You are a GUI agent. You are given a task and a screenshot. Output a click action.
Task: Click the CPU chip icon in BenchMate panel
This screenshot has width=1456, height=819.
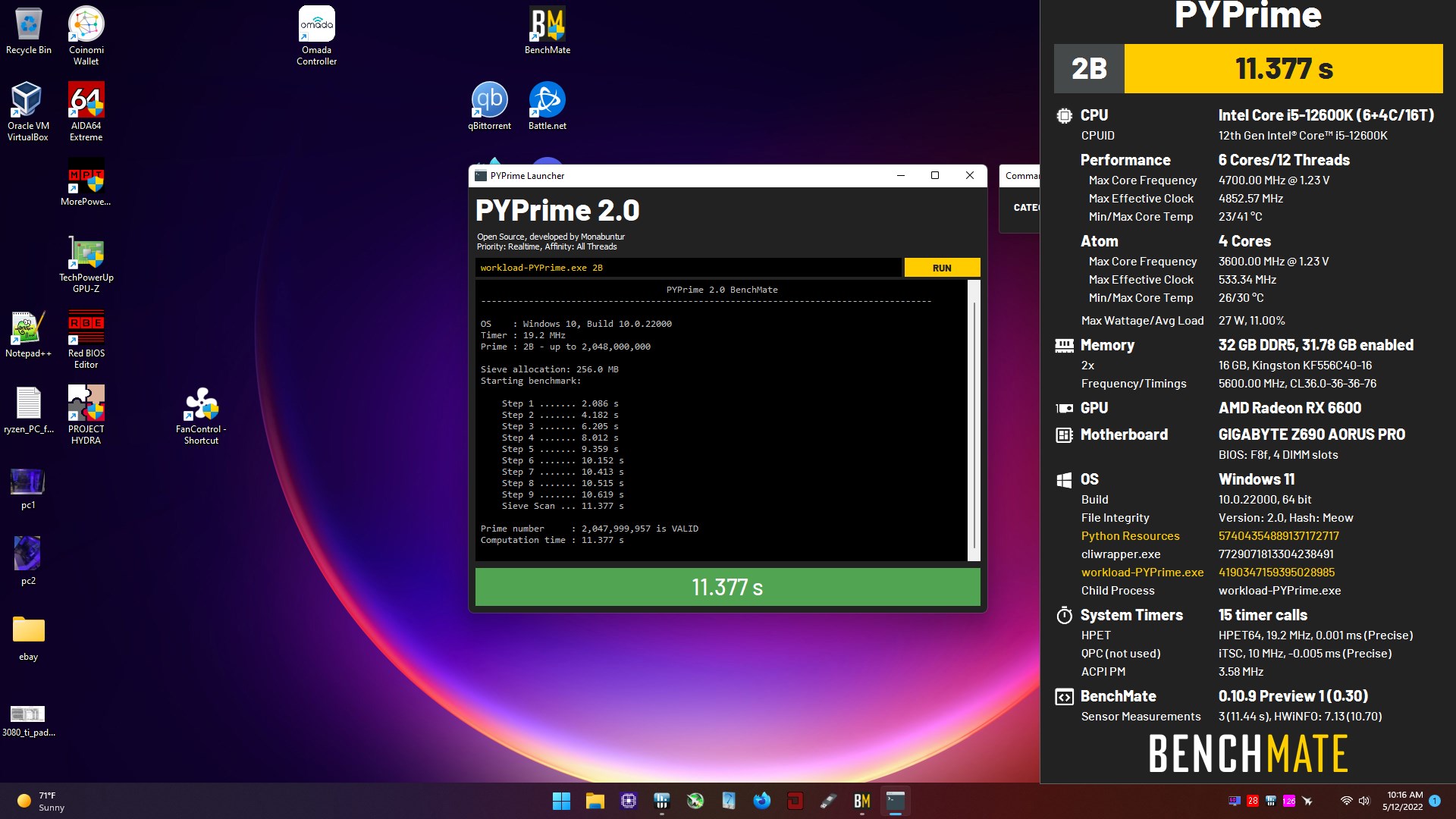coord(1064,115)
